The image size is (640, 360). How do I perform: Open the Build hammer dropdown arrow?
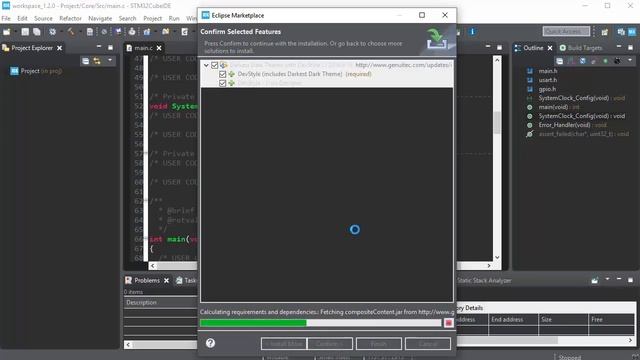pyautogui.click(x=80, y=32)
